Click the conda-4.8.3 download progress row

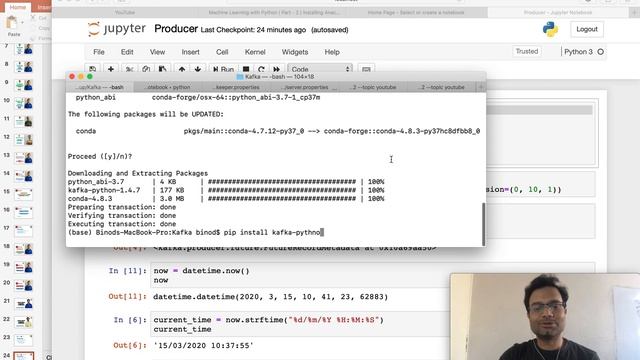click(x=226, y=199)
